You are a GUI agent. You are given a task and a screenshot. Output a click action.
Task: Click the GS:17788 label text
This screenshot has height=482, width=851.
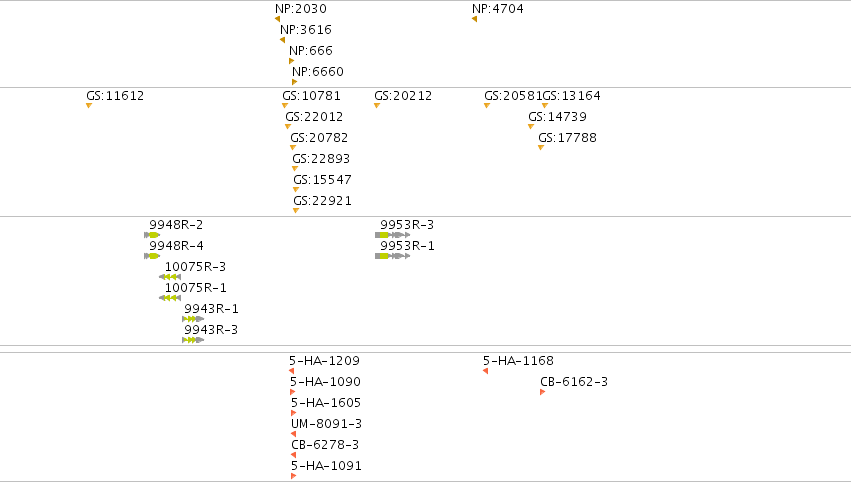[567, 138]
